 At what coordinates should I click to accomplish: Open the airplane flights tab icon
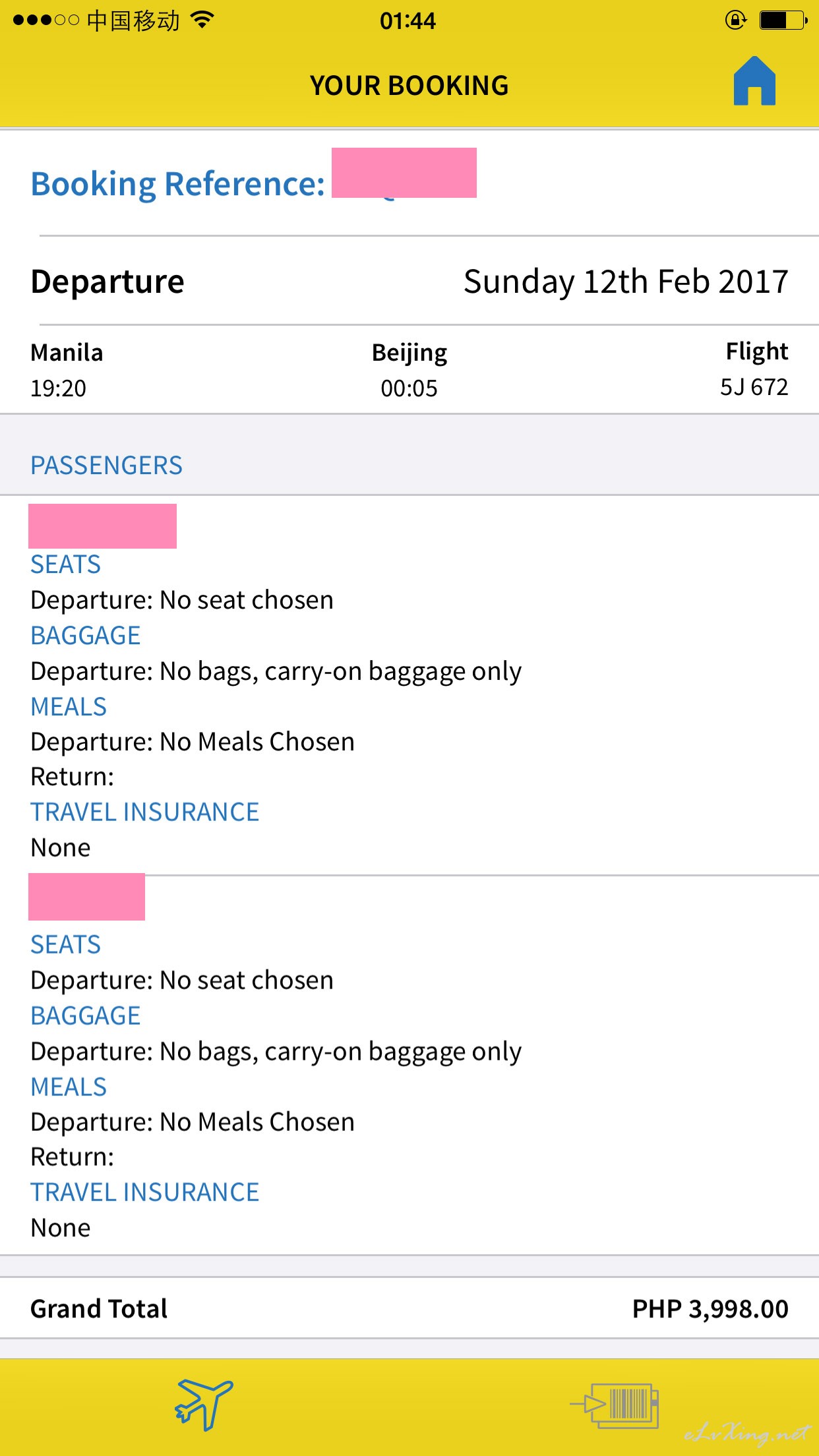pos(204,1404)
